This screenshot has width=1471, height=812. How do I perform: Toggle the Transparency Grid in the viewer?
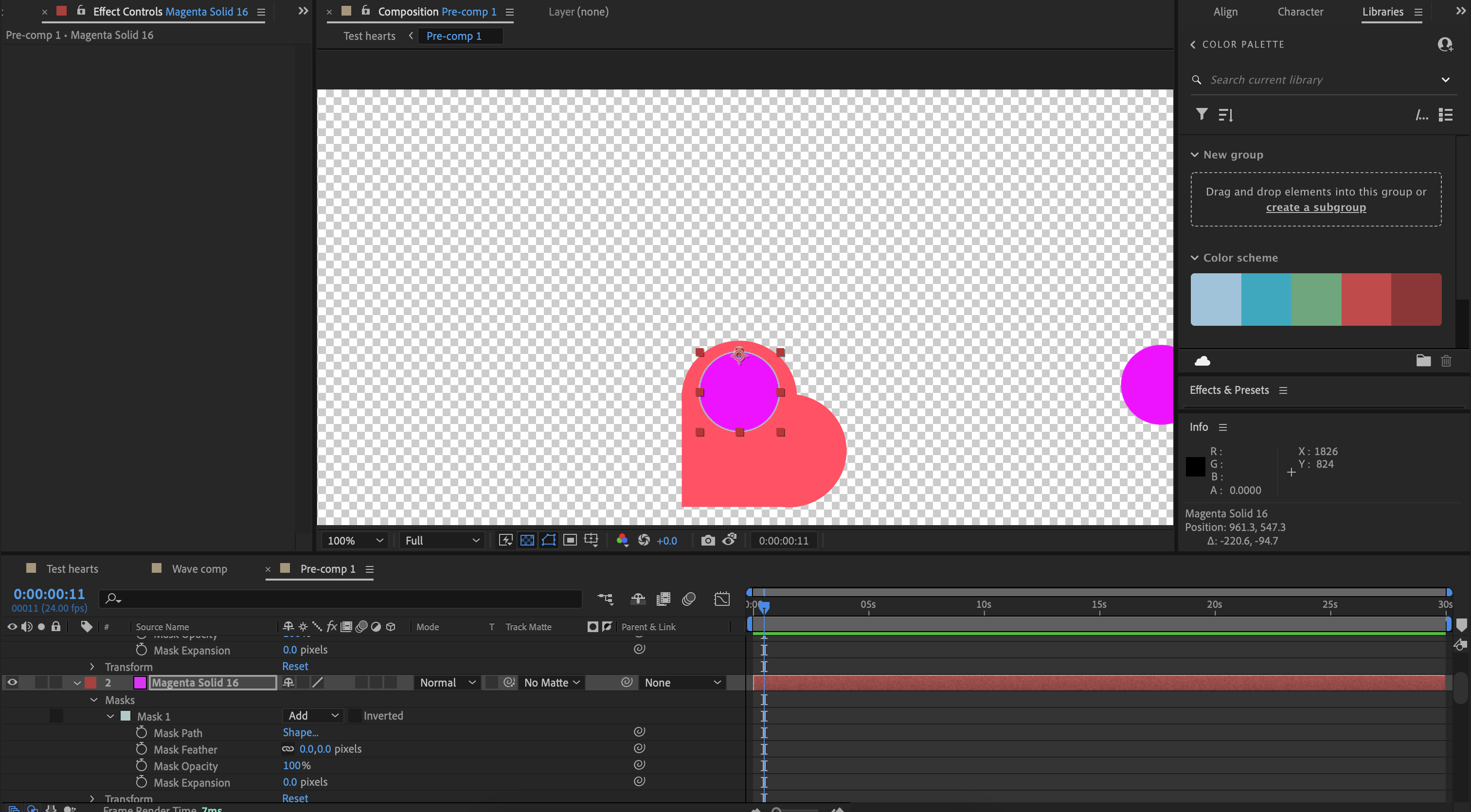[x=527, y=540]
